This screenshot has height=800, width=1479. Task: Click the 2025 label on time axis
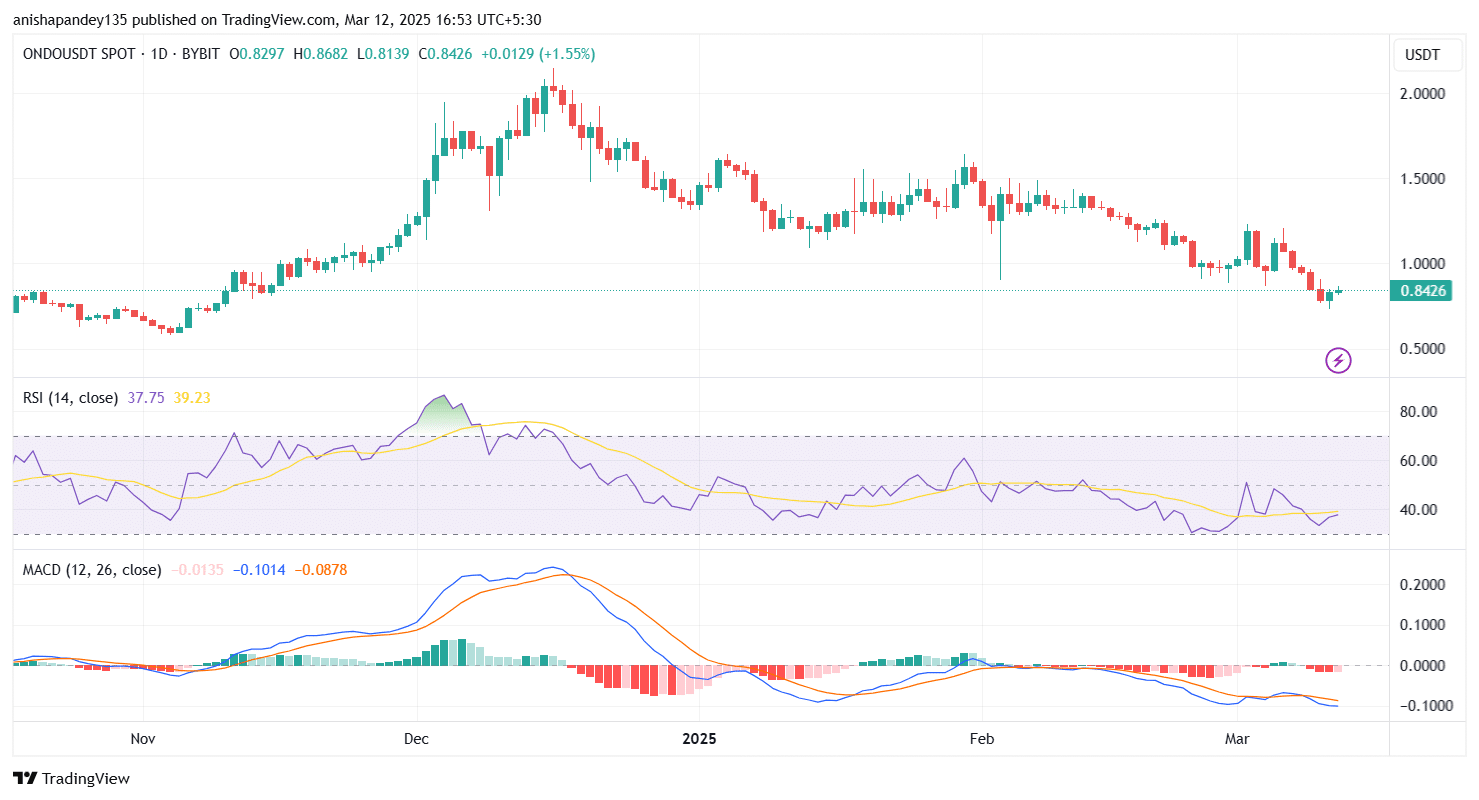[699, 739]
